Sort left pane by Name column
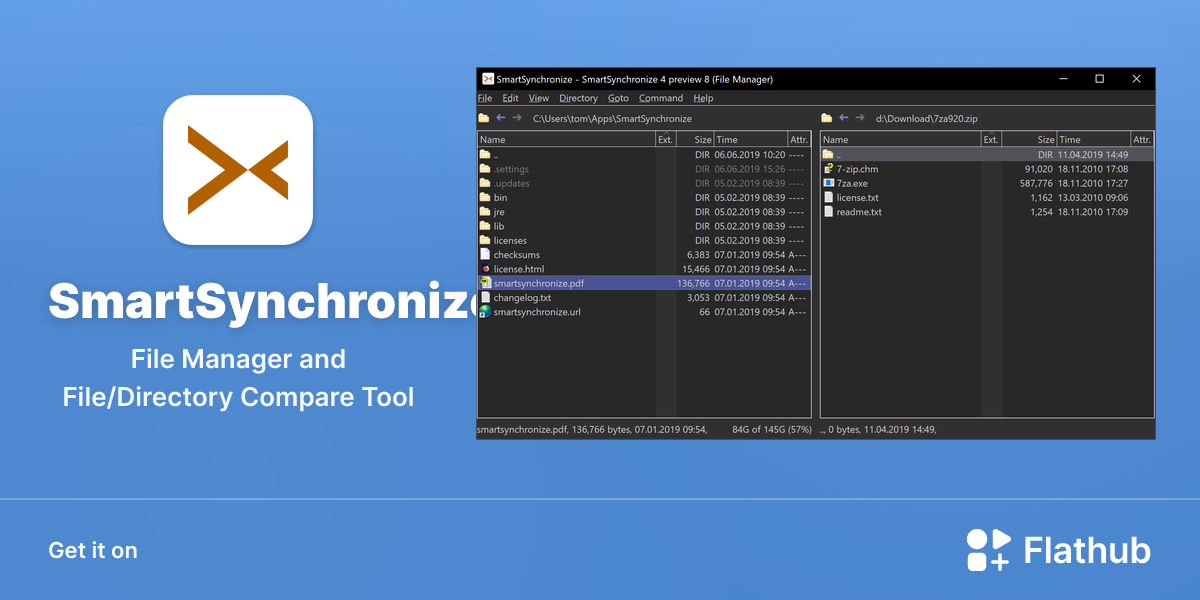This screenshot has width=1200, height=600. [x=566, y=140]
